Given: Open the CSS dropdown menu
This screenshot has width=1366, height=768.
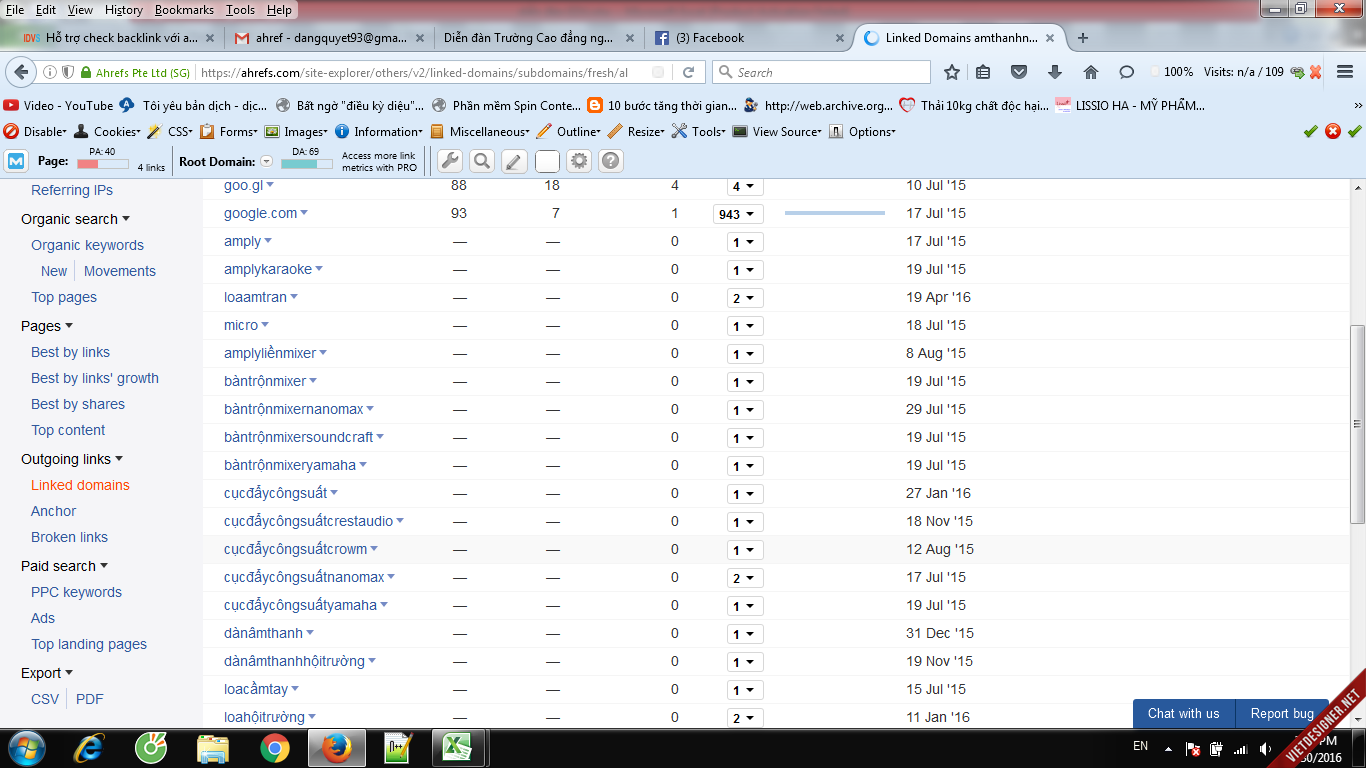Looking at the screenshot, I should [170, 131].
